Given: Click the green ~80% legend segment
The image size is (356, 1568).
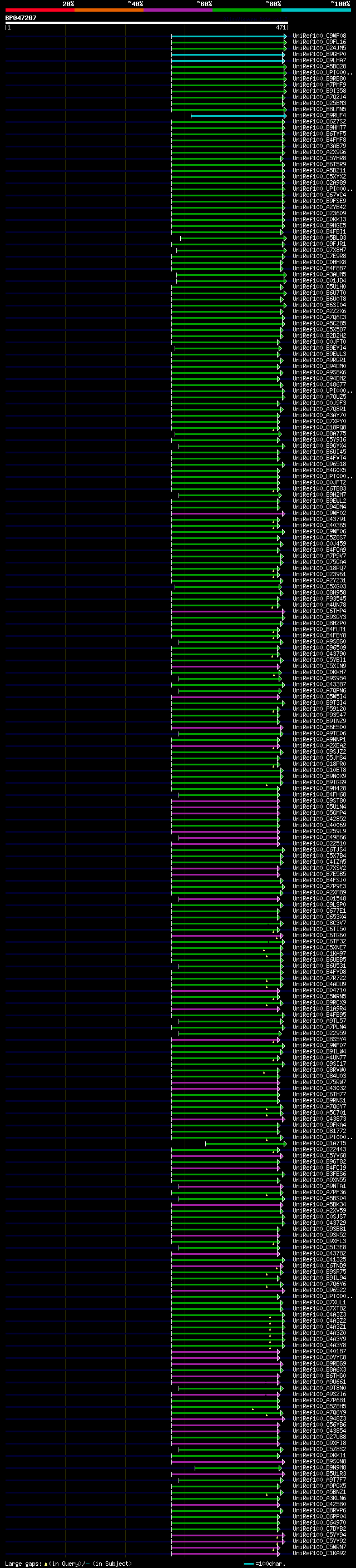Looking at the screenshot, I should [x=247, y=11].
